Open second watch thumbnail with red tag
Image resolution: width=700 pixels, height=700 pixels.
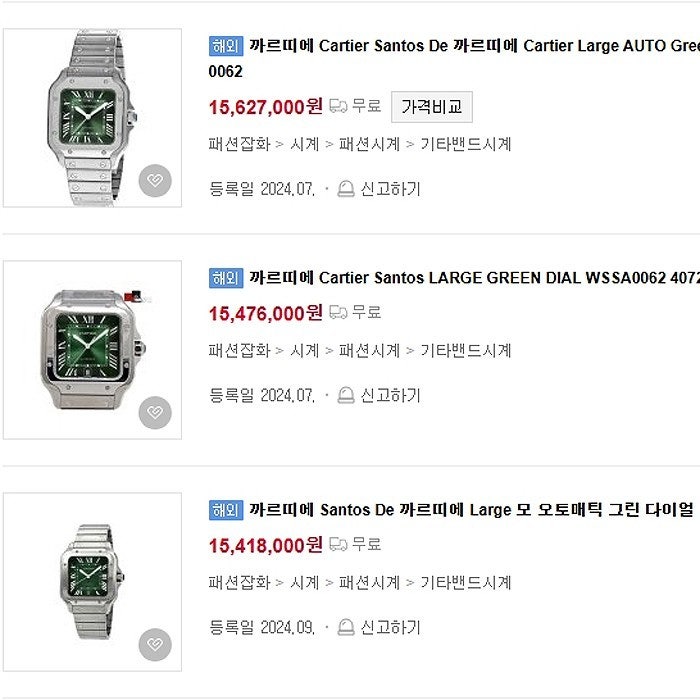tap(92, 350)
